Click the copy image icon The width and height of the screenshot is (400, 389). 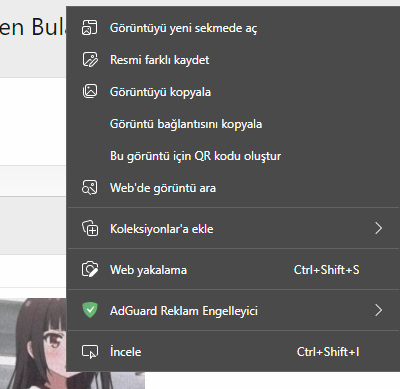tap(90, 92)
